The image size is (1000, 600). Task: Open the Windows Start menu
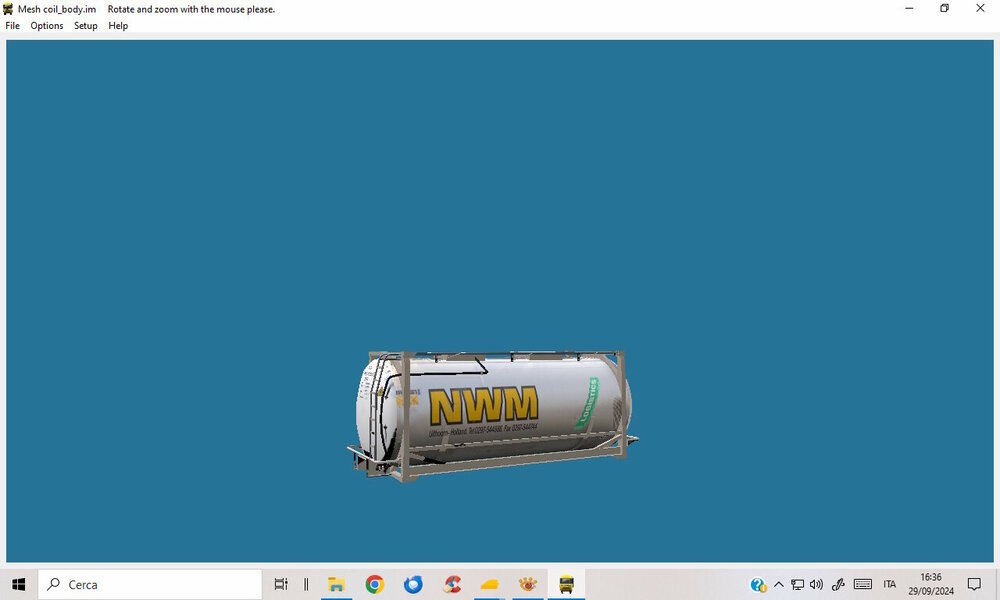tap(18, 584)
